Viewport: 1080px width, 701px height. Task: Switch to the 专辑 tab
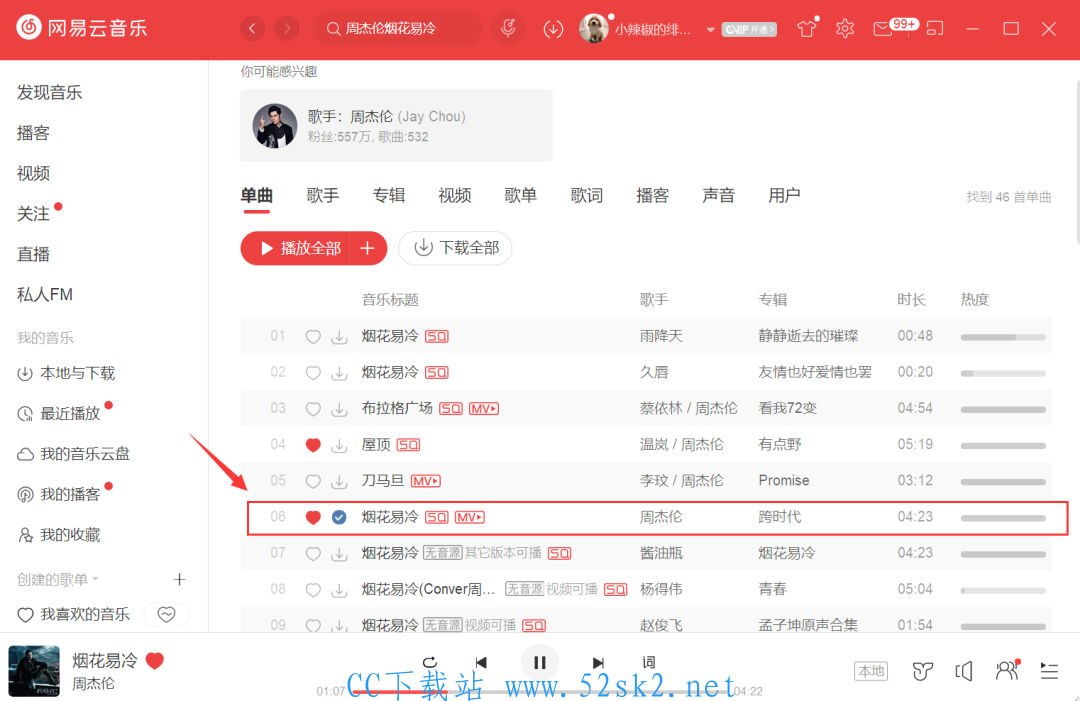point(388,196)
